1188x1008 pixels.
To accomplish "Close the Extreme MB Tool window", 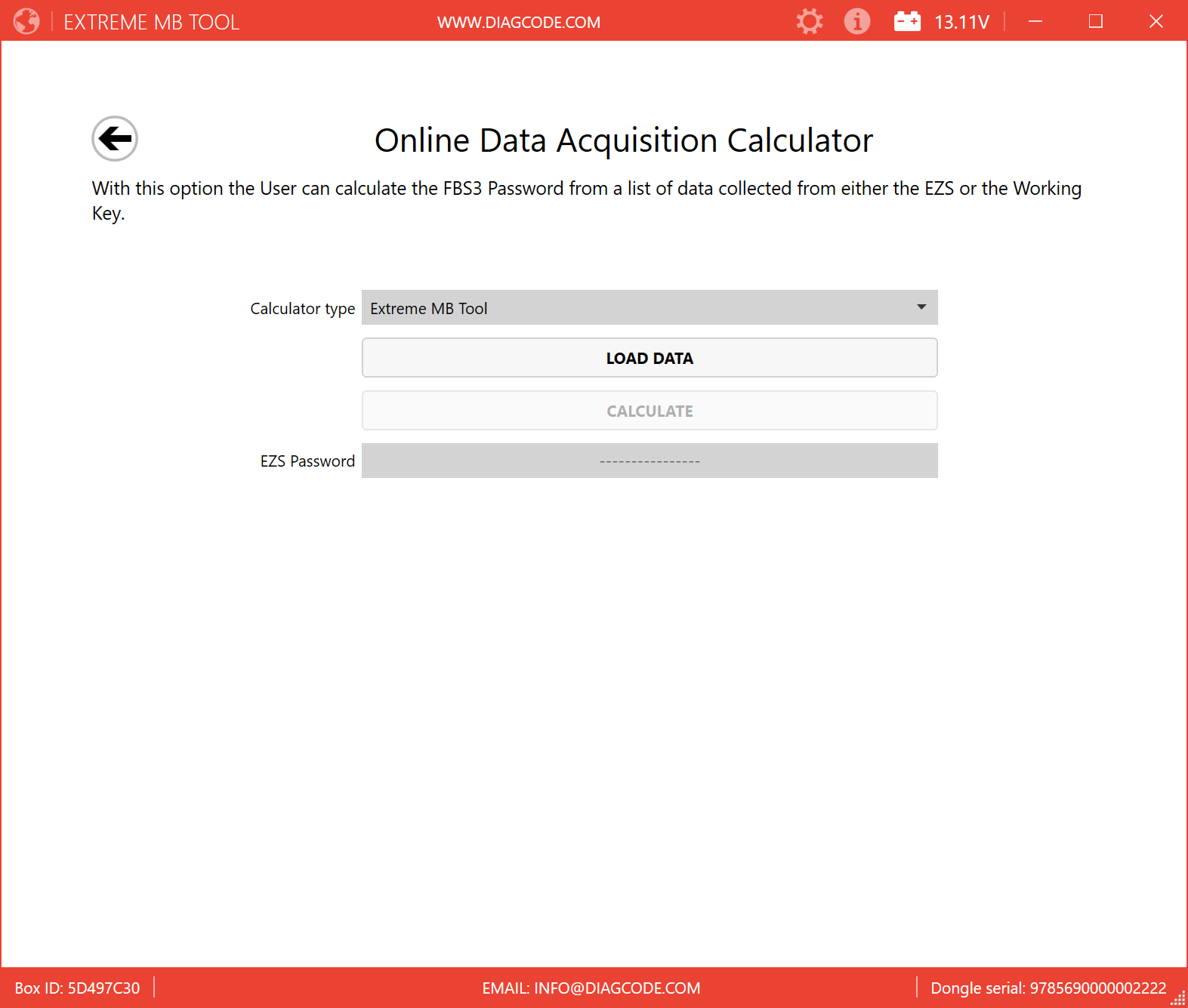I will point(1156,21).
